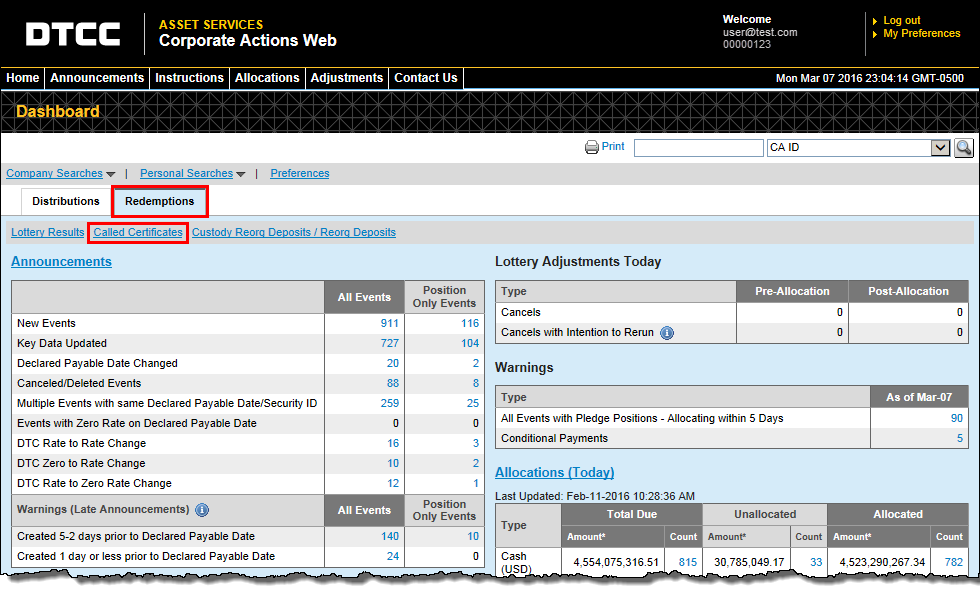The width and height of the screenshot is (980, 593).
Task: Click info icon next to Warnings (Late Announcements)
Action: coord(202,510)
